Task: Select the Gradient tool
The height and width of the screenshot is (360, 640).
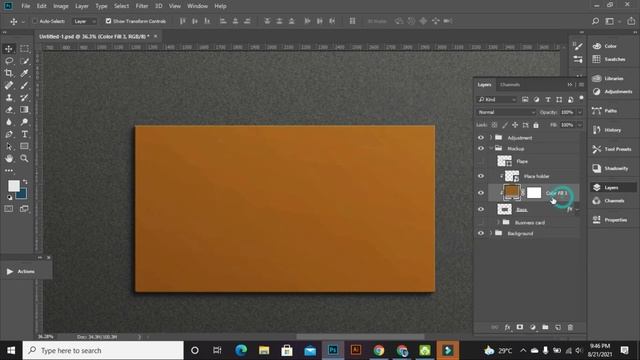Action: [x=24, y=110]
